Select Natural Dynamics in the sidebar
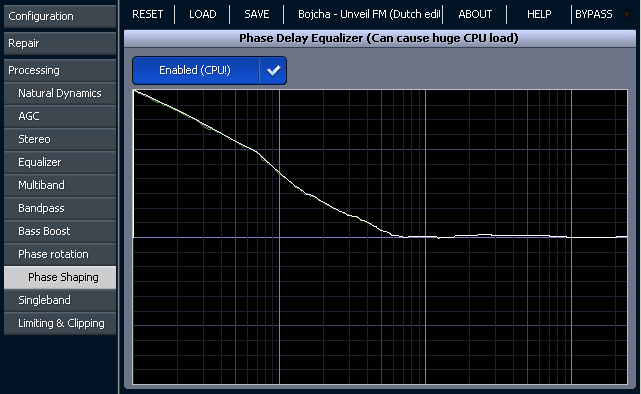Viewport: 641px width, 394px height. [60, 93]
